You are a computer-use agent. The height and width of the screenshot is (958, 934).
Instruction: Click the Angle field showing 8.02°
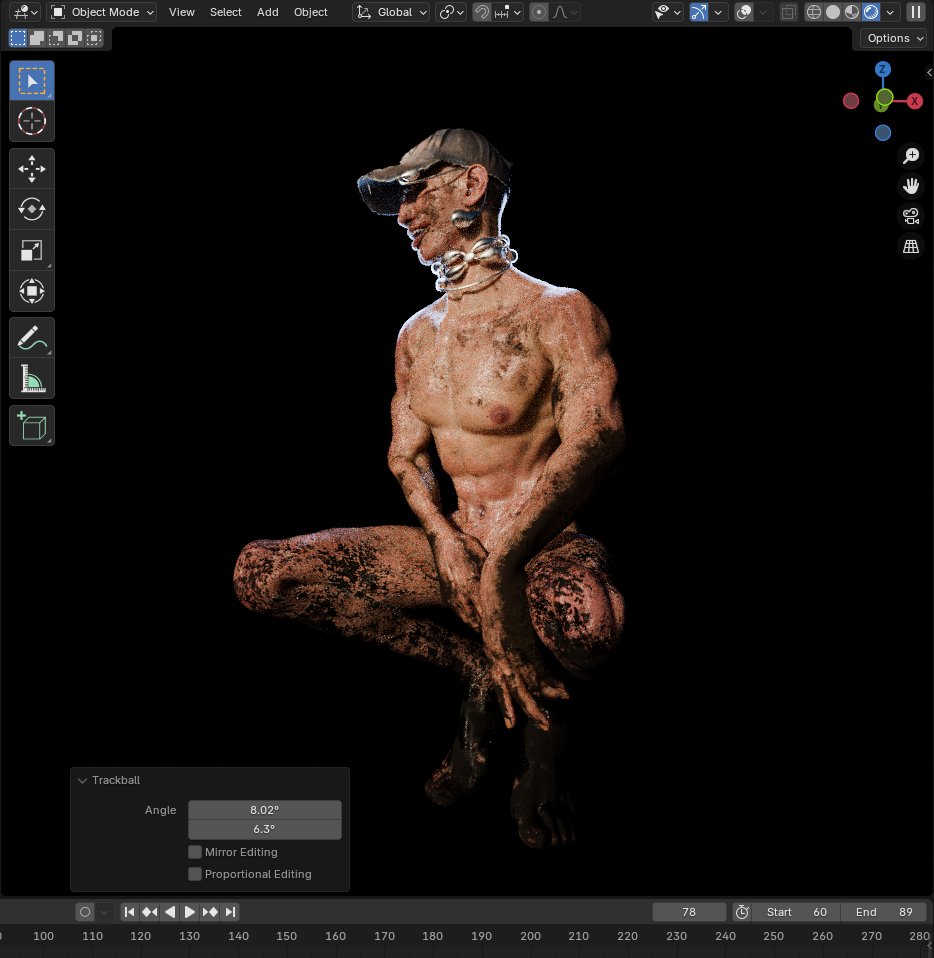[265, 810]
